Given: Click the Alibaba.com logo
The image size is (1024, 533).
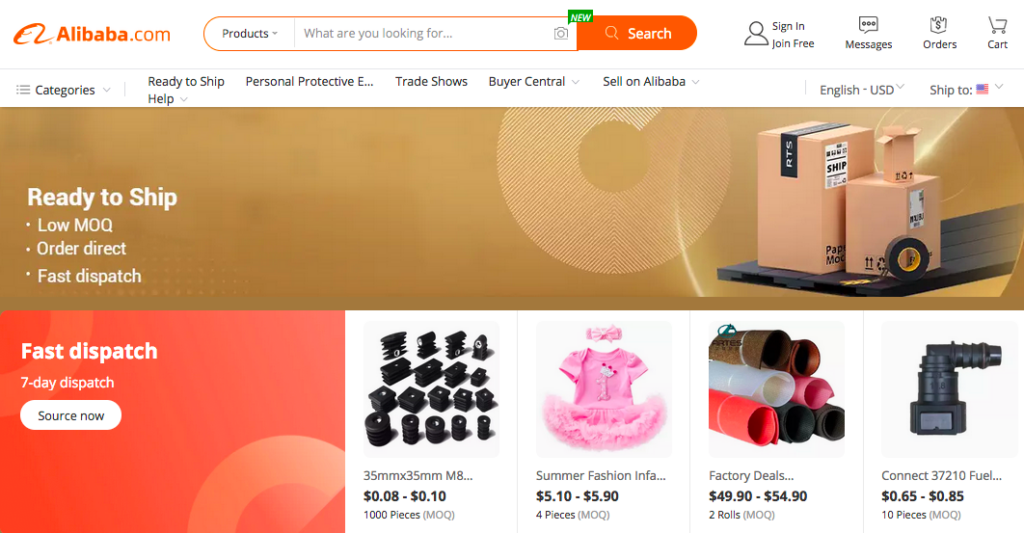Looking at the screenshot, I should click(92, 34).
